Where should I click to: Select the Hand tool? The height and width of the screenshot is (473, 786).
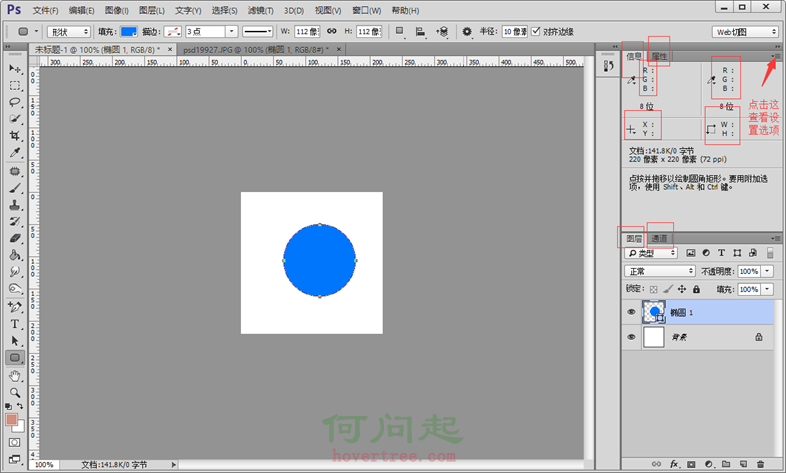pos(15,375)
